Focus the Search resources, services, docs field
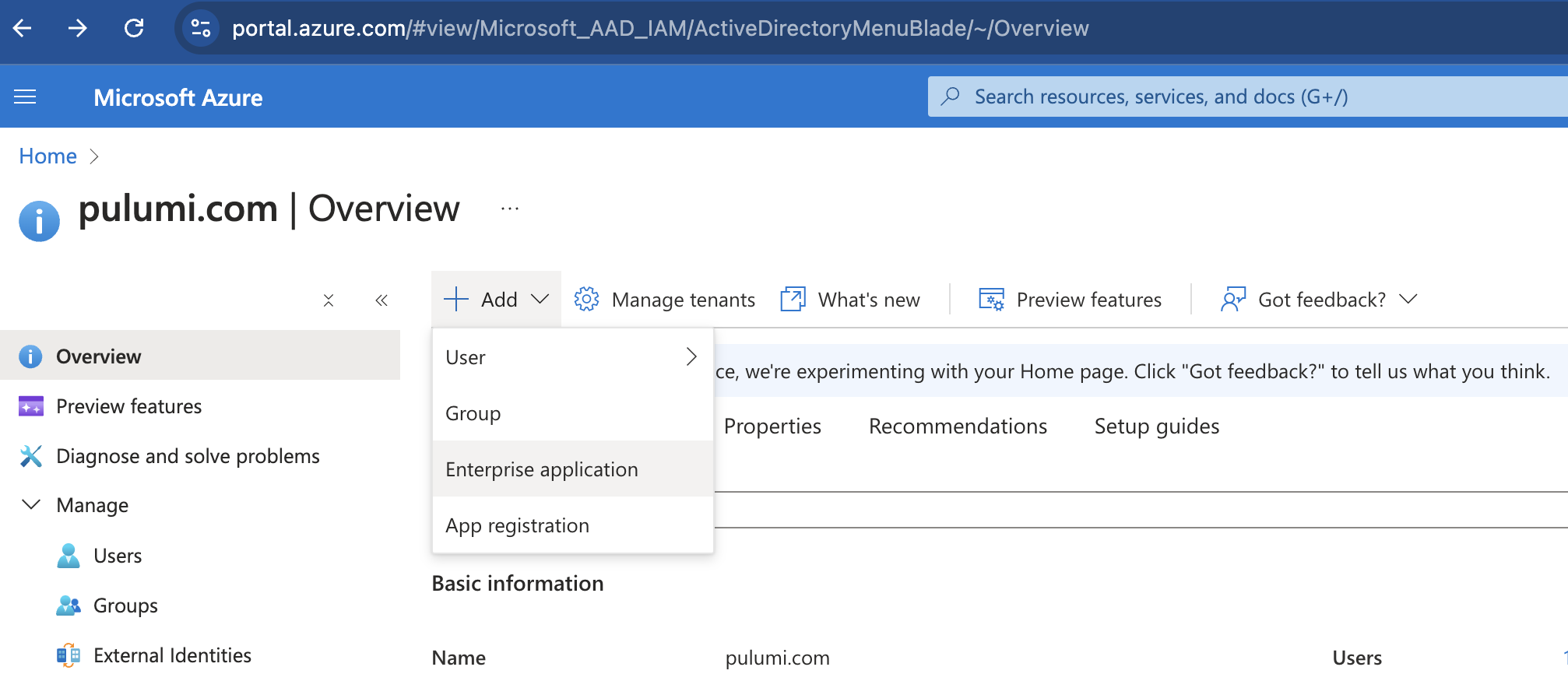The width and height of the screenshot is (1568, 688). click(1248, 97)
